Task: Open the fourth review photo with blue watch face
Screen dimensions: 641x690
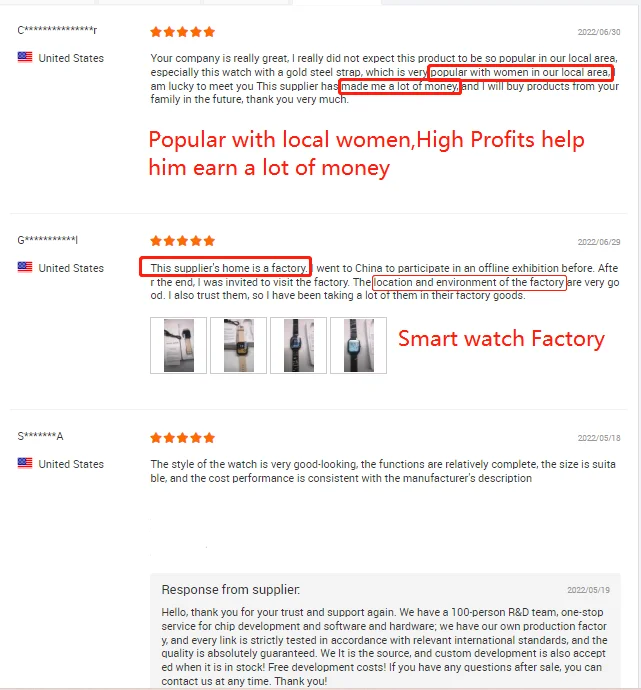Action: [x=359, y=345]
